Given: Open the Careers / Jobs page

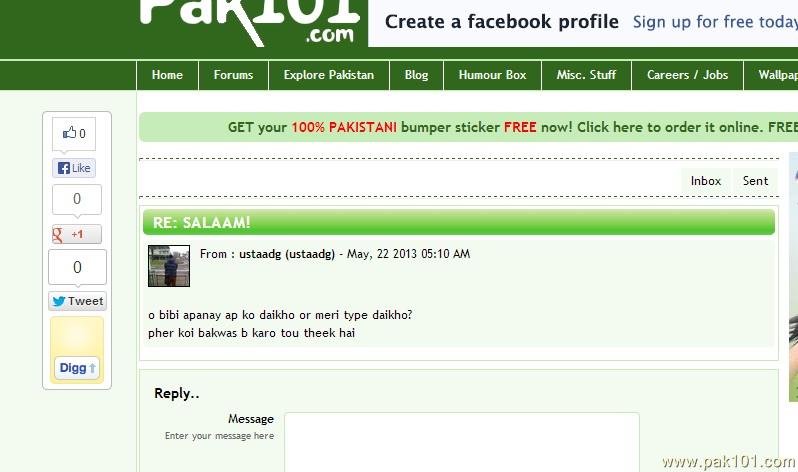Looking at the screenshot, I should (687, 75).
